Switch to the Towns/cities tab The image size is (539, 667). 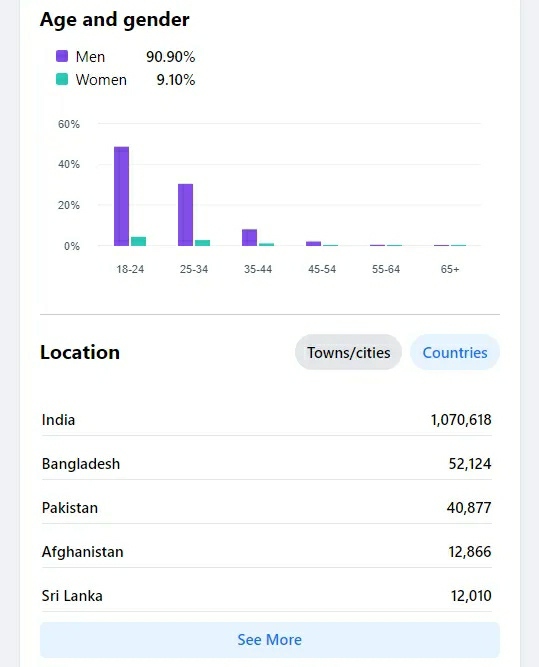[x=348, y=352]
